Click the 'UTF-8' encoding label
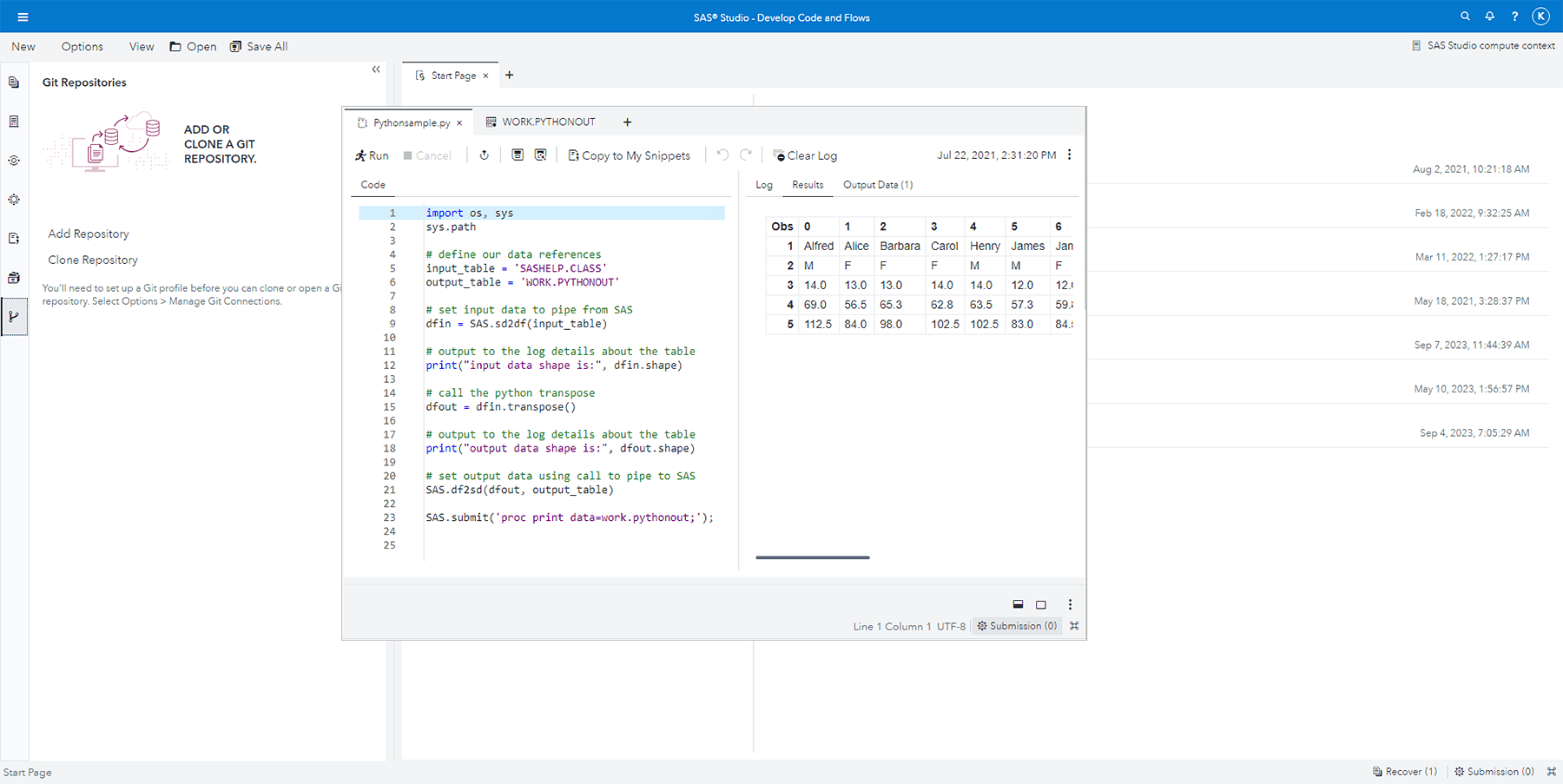1563x784 pixels. pos(951,626)
